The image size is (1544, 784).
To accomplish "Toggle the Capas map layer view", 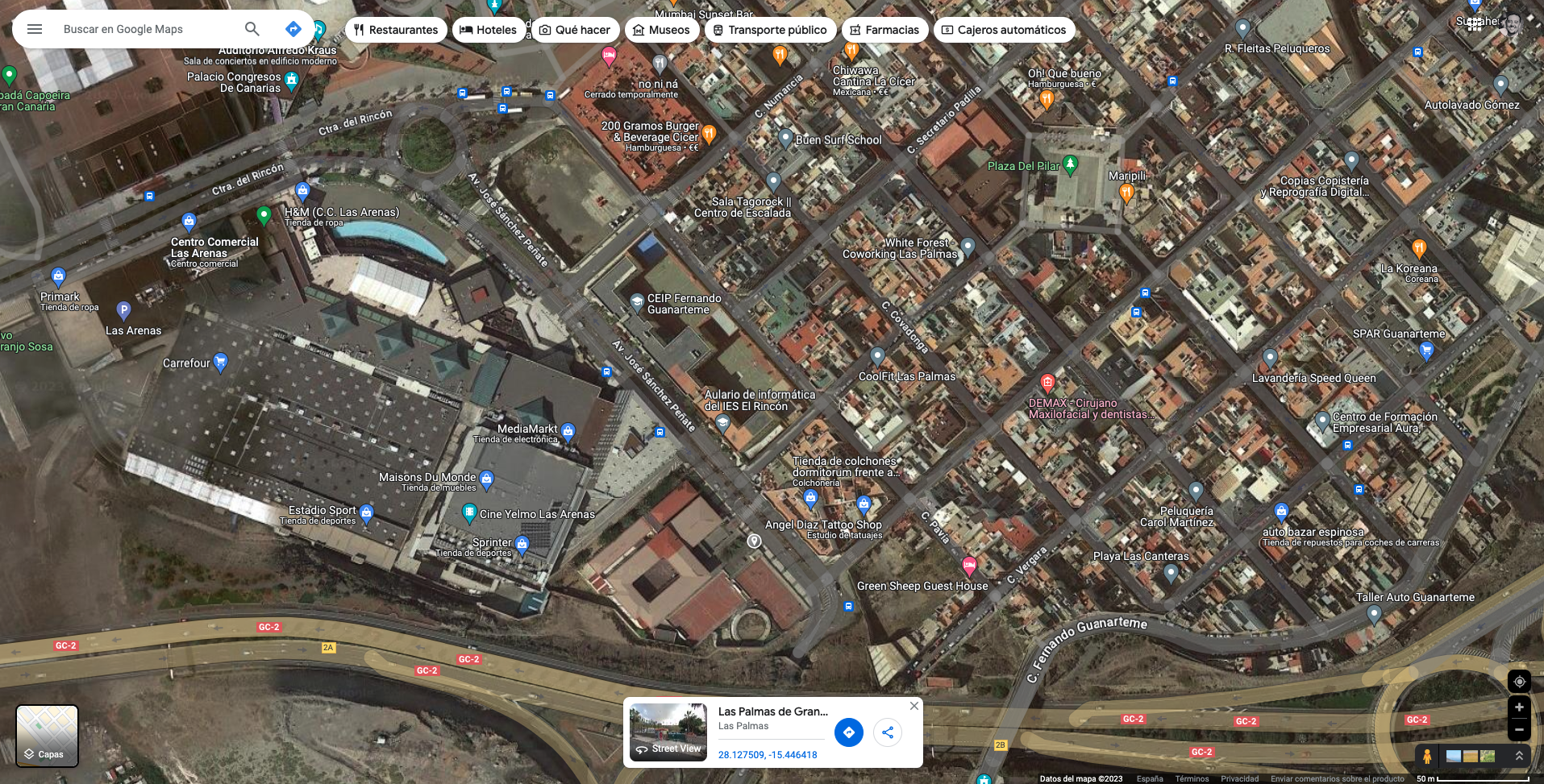I will click(x=48, y=736).
